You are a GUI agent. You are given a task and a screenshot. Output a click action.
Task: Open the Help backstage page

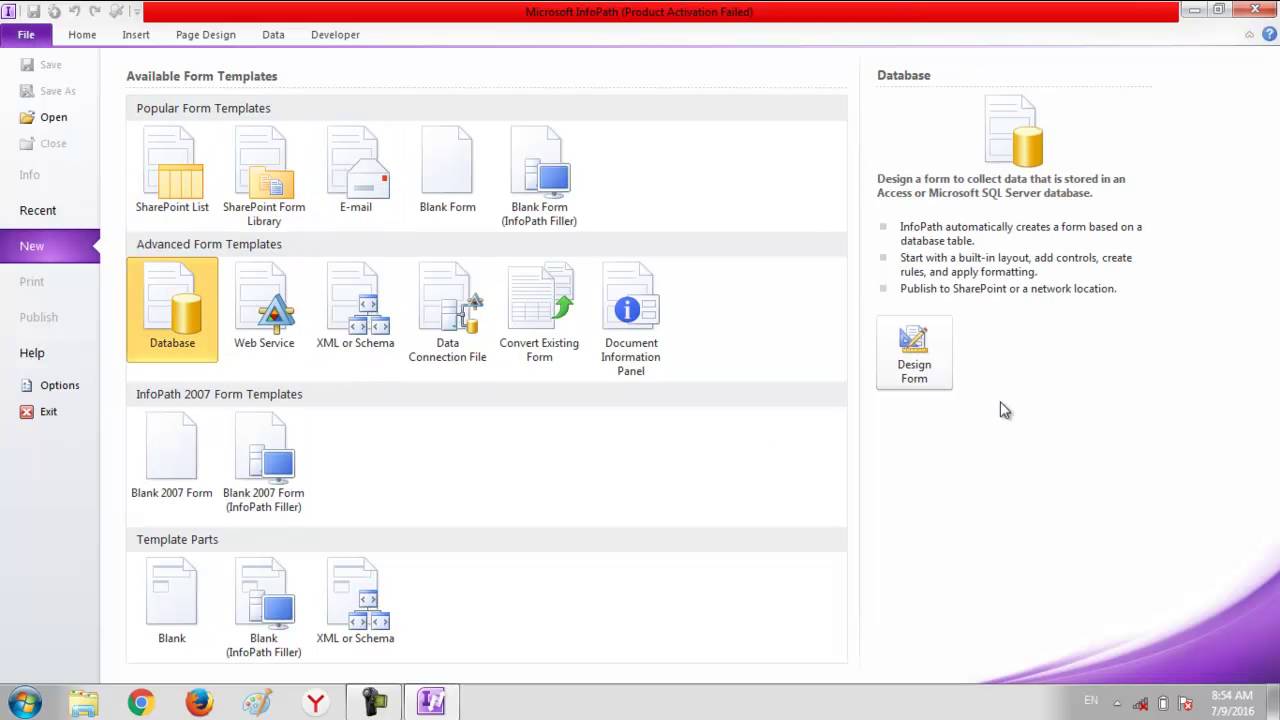32,353
